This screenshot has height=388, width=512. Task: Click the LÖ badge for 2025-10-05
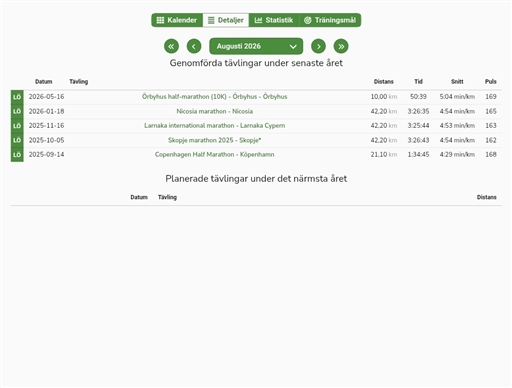(x=17, y=140)
